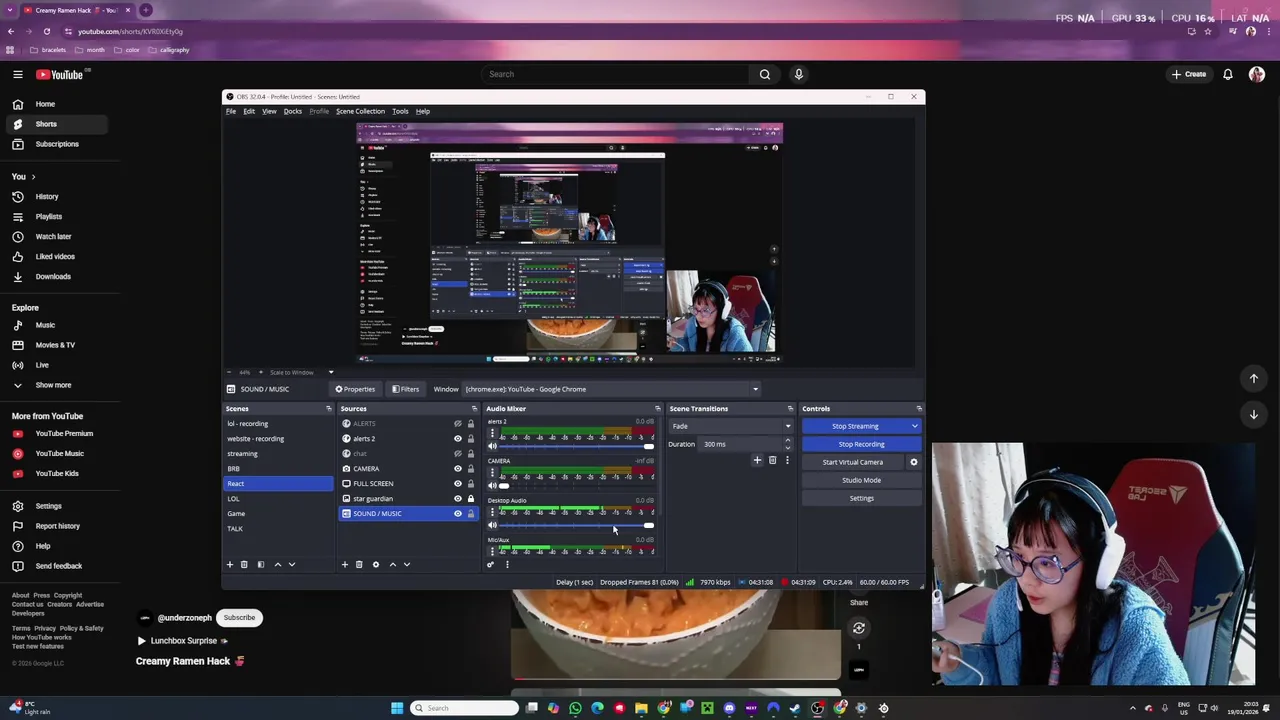The height and width of the screenshot is (720, 1280).
Task: Click the YouTube search magnifier button
Action: coord(764,74)
